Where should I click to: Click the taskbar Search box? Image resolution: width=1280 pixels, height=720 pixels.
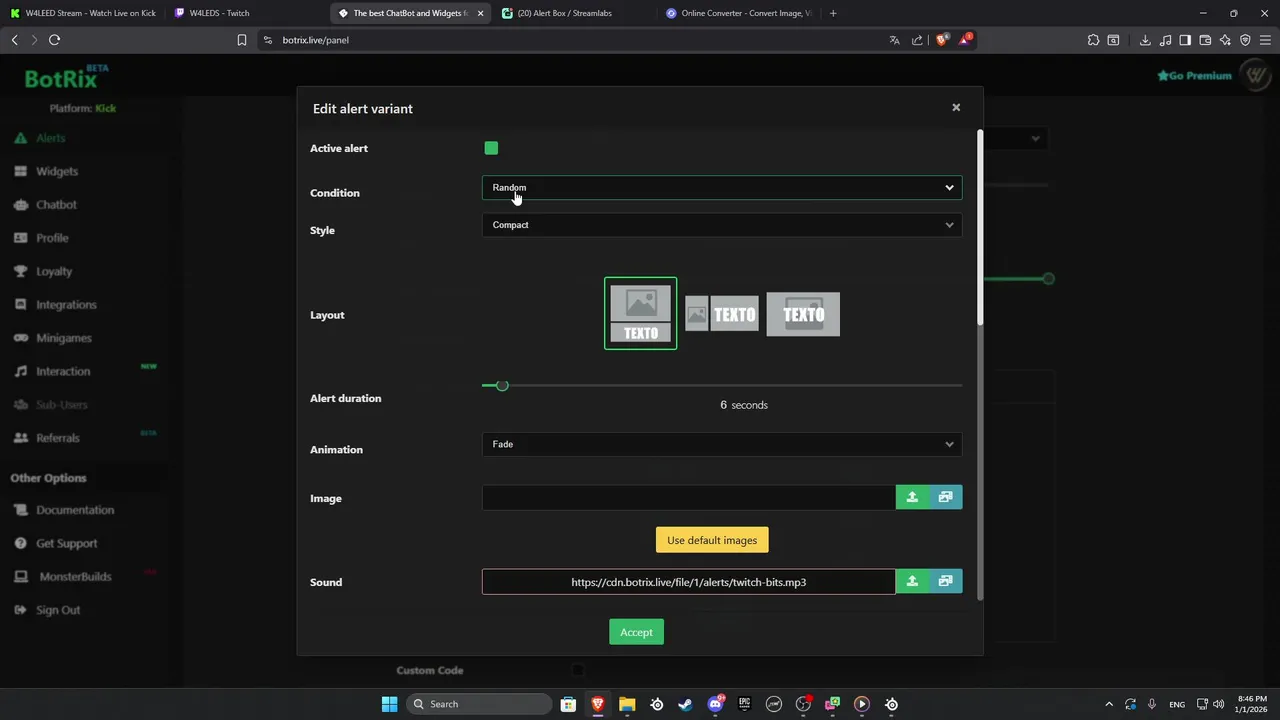click(481, 704)
